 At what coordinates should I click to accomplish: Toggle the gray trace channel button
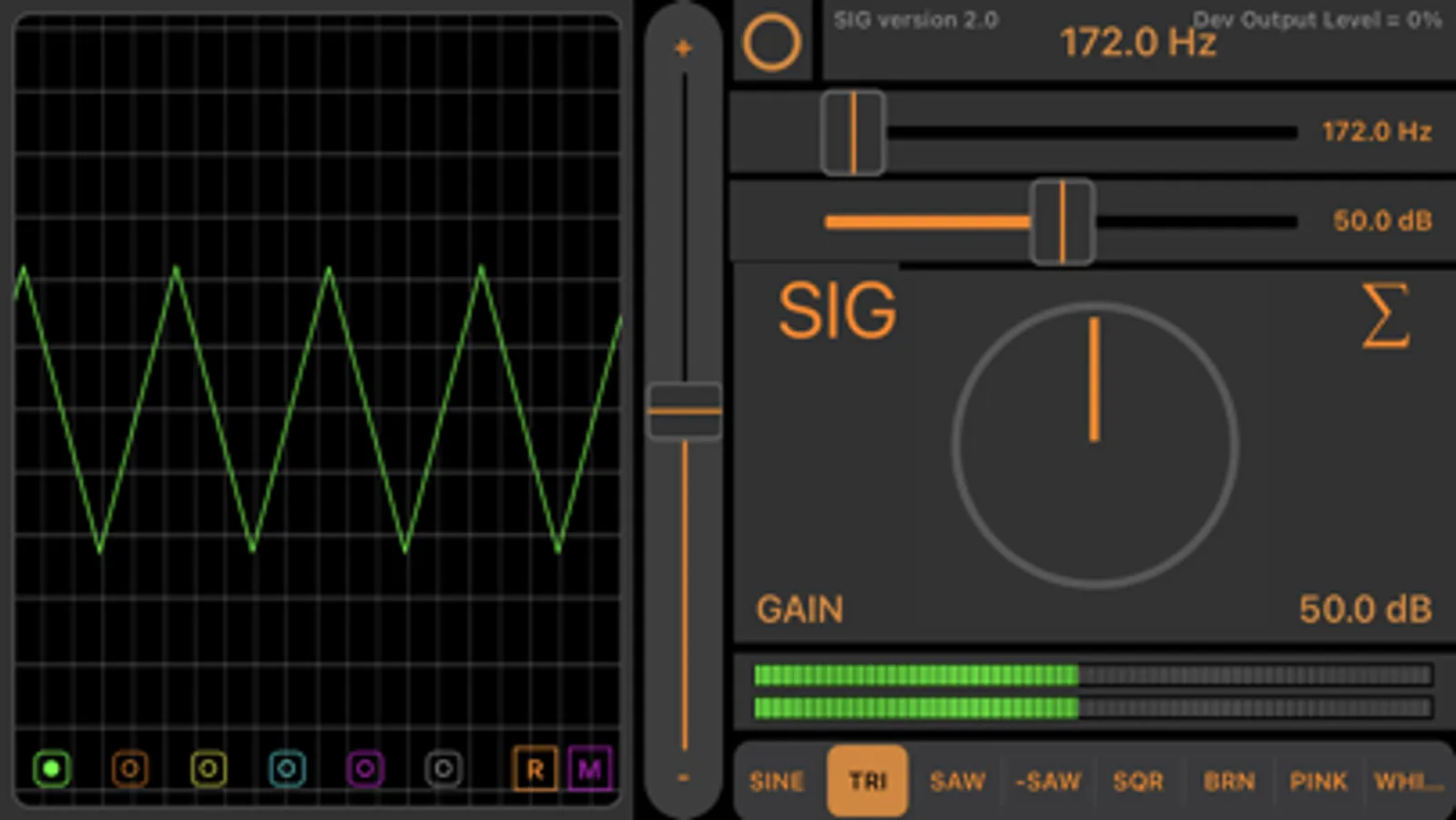[x=443, y=769]
